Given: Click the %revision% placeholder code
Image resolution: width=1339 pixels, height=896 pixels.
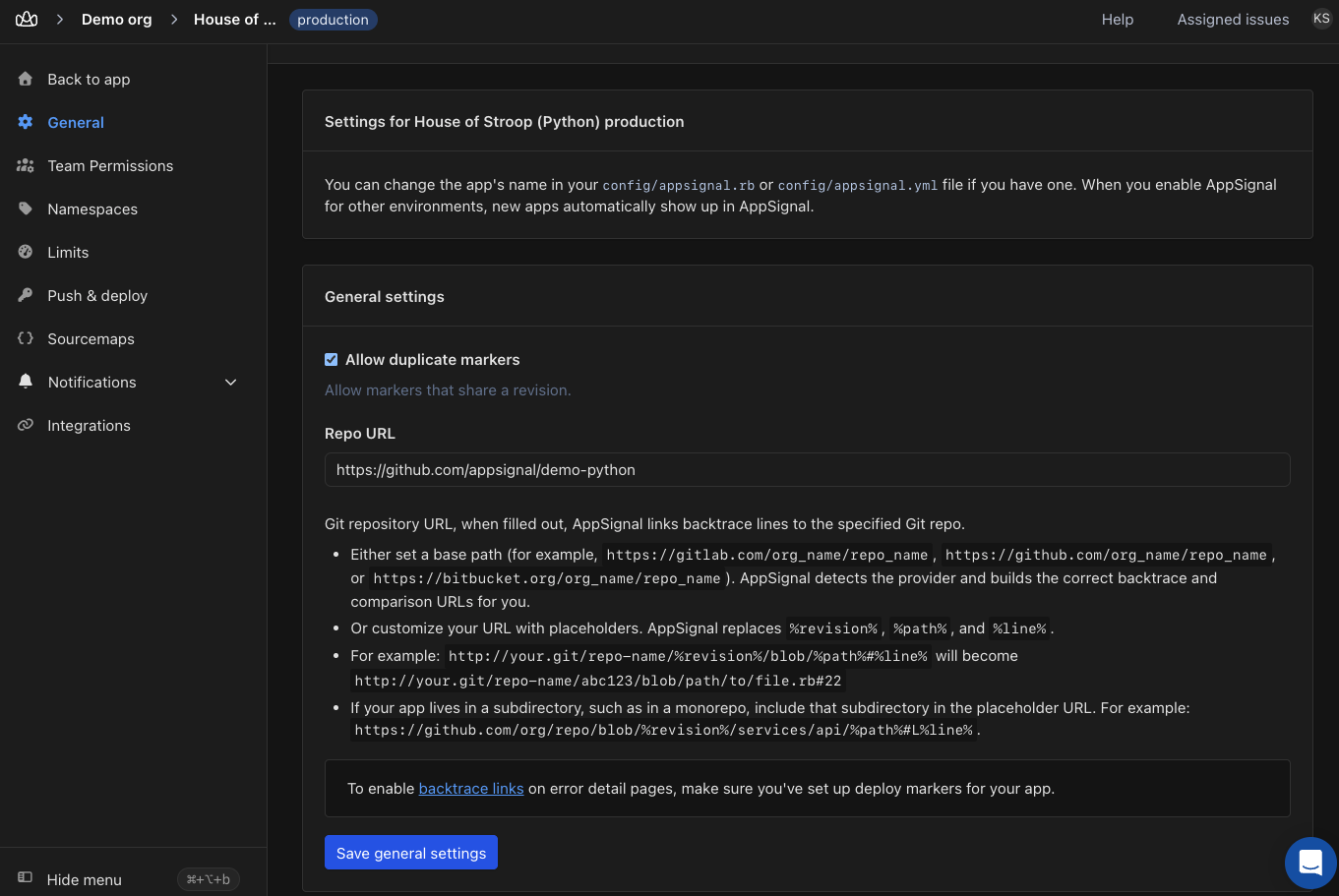Looking at the screenshot, I should pos(832,628).
